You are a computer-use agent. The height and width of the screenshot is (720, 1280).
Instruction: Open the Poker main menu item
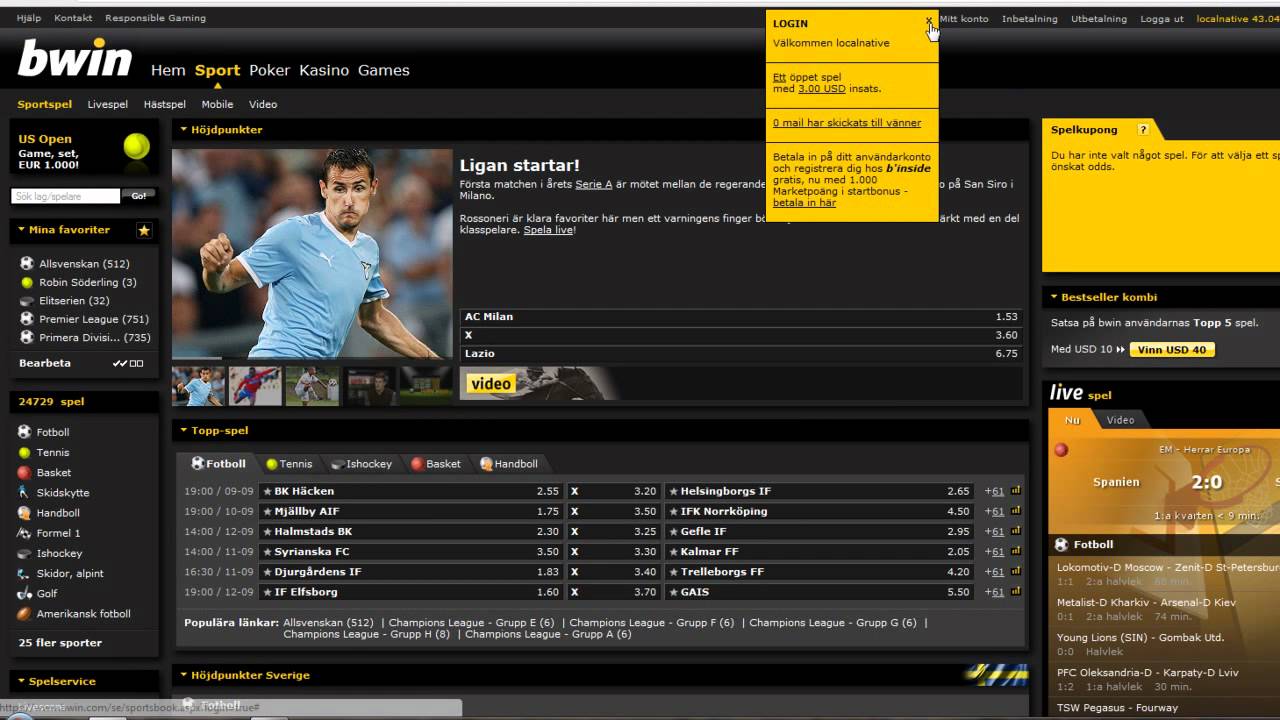click(x=269, y=70)
